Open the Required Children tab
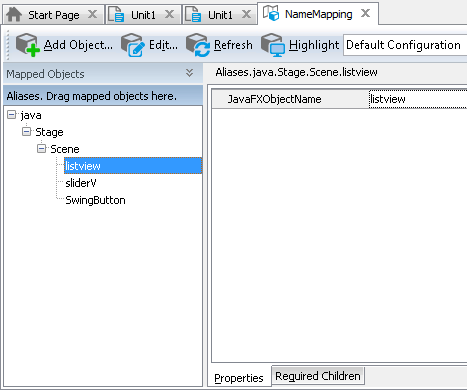The width and height of the screenshot is (467, 392). (x=318, y=376)
